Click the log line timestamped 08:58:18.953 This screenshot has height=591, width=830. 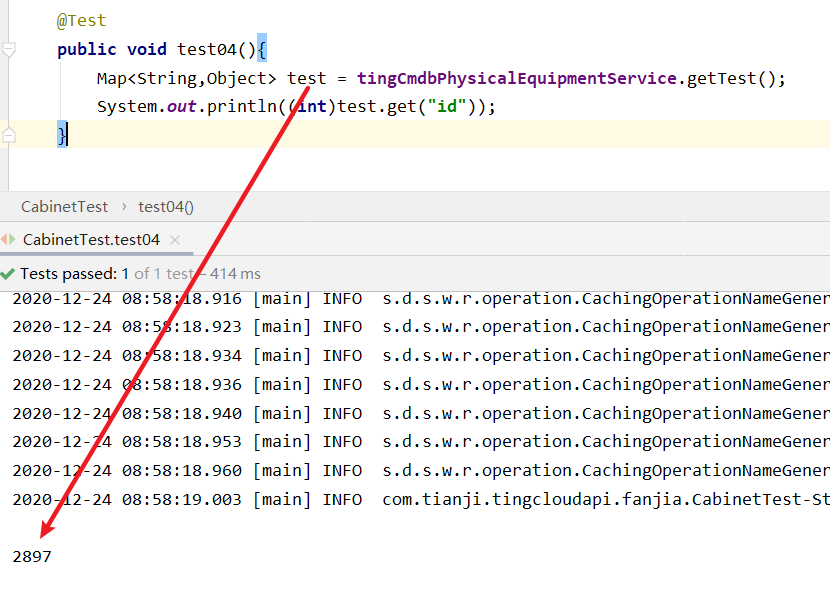click(x=421, y=442)
